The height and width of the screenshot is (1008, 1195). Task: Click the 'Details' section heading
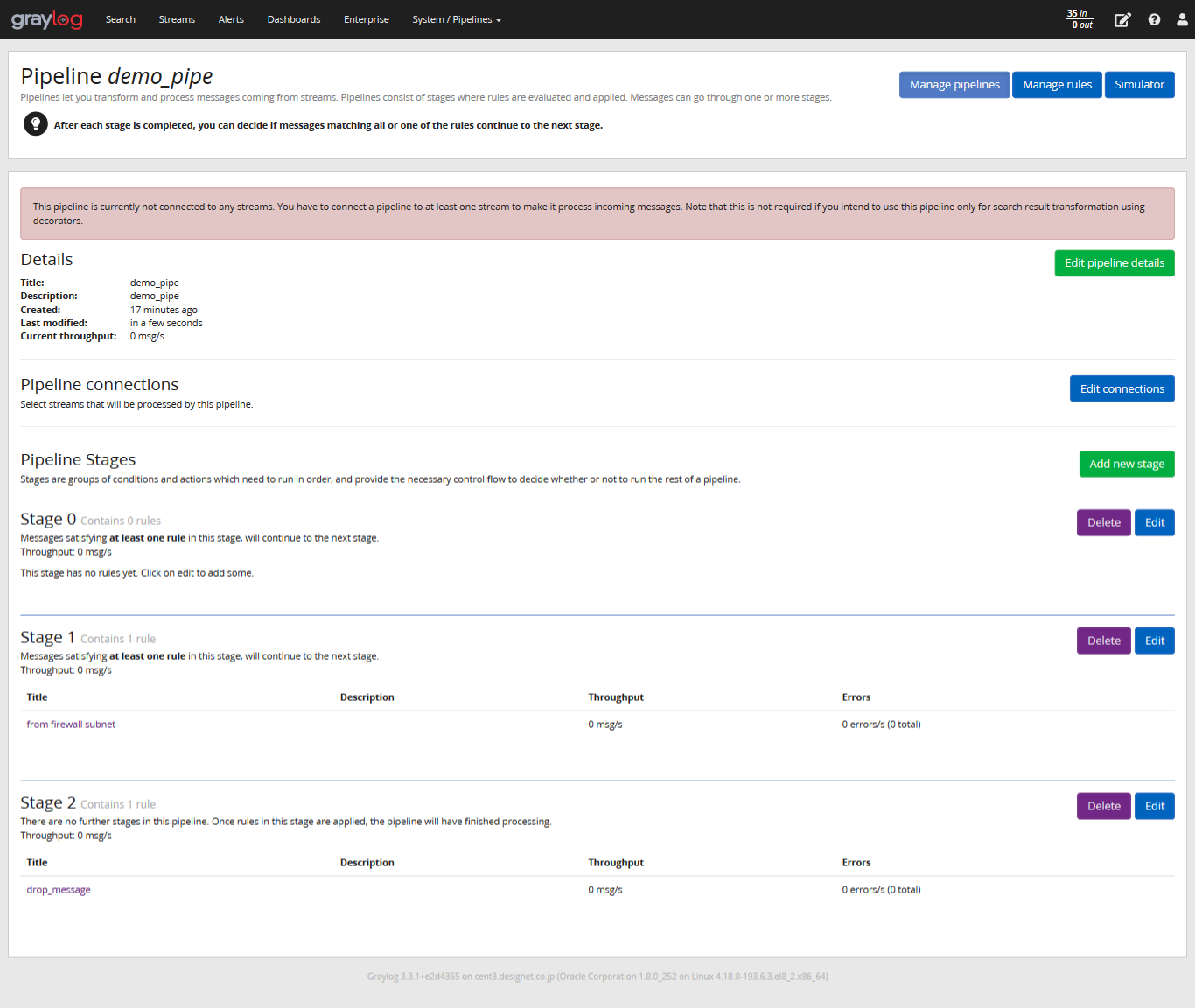pos(46,260)
